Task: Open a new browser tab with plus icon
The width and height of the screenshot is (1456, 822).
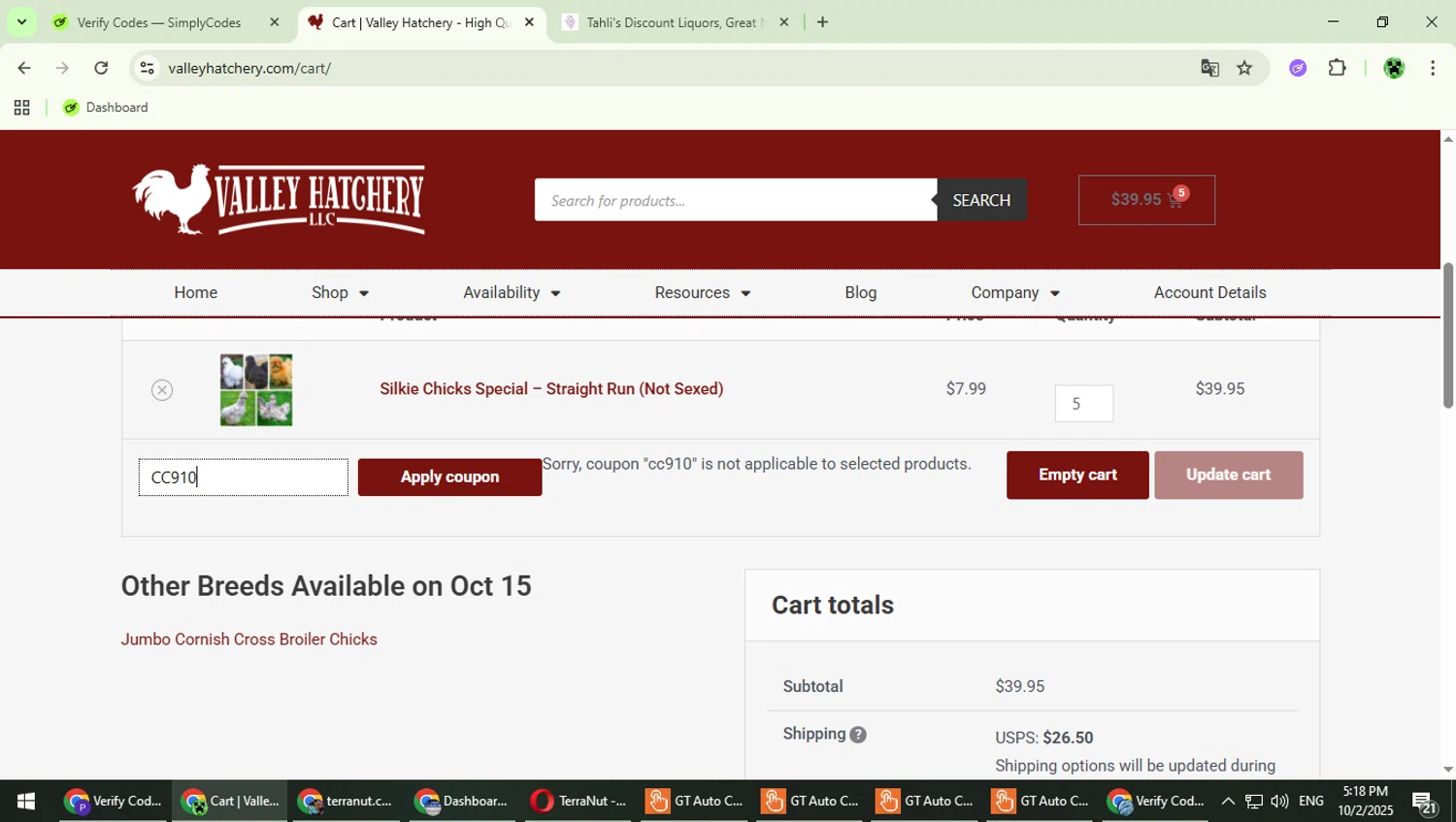Action: point(822,22)
